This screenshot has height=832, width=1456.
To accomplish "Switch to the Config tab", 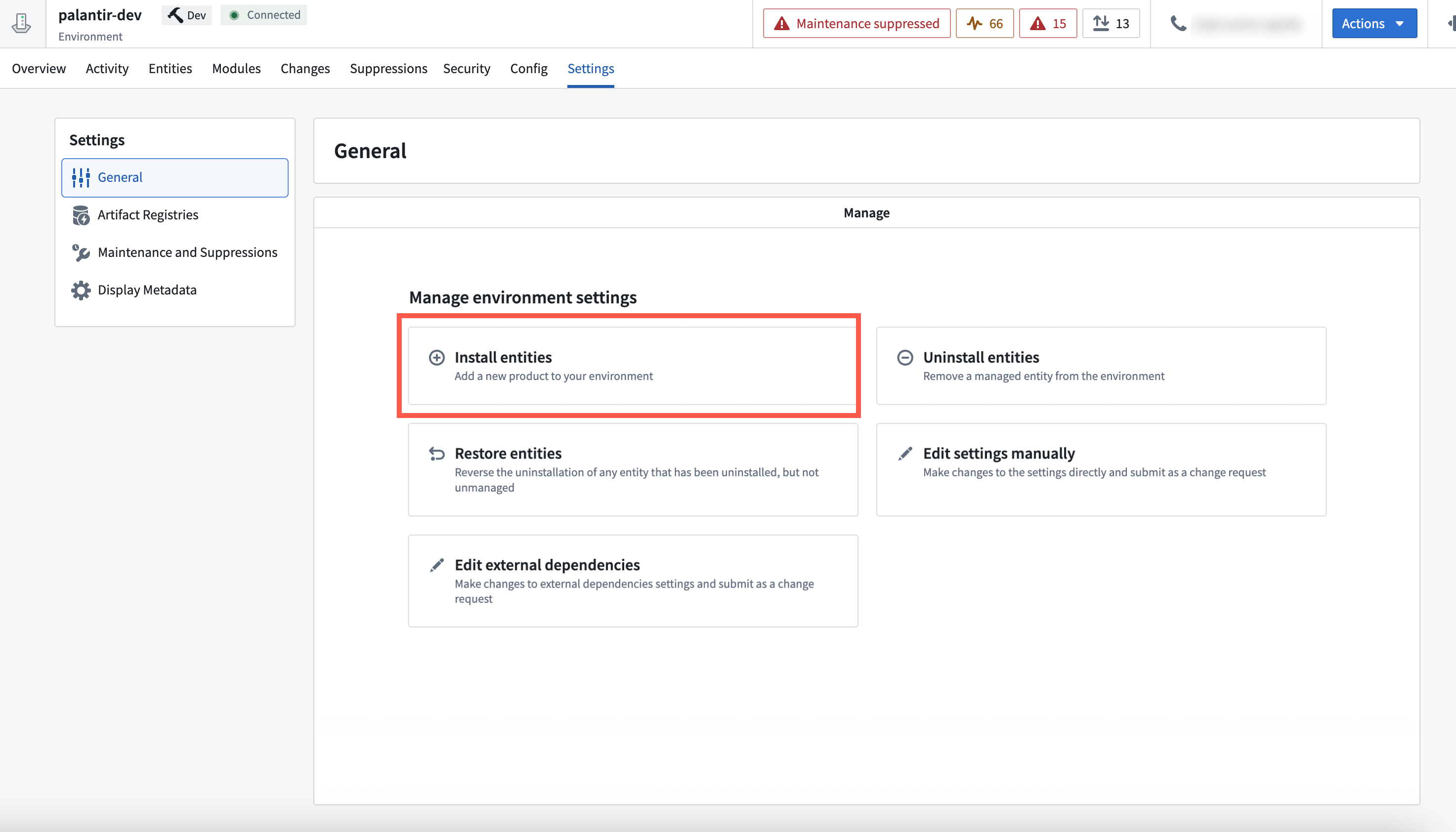I will (x=528, y=68).
